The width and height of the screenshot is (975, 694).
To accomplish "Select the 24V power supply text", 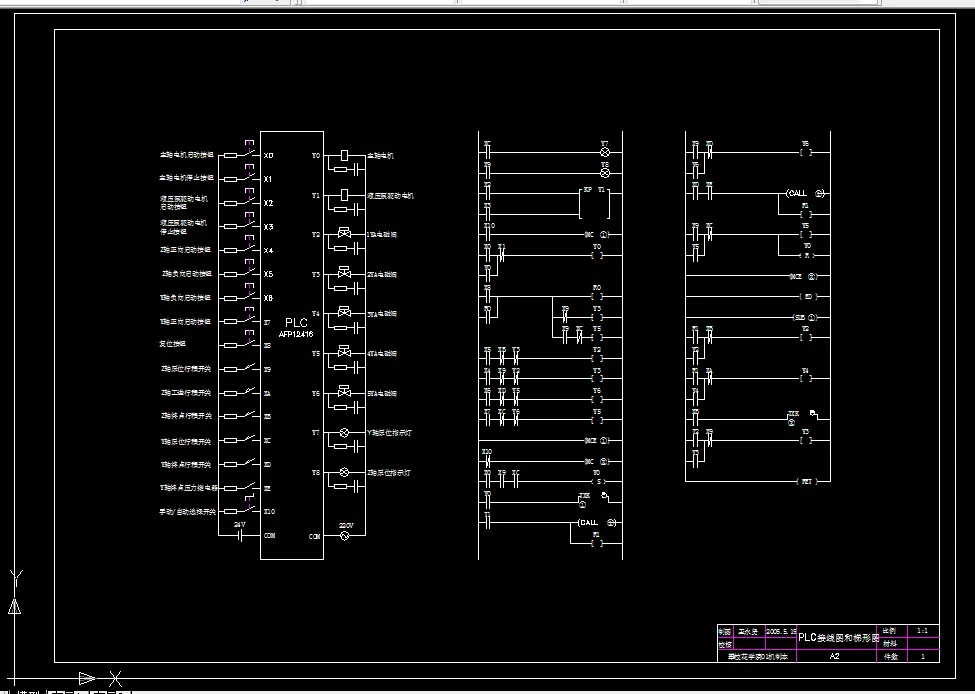I will pyautogui.click(x=240, y=525).
